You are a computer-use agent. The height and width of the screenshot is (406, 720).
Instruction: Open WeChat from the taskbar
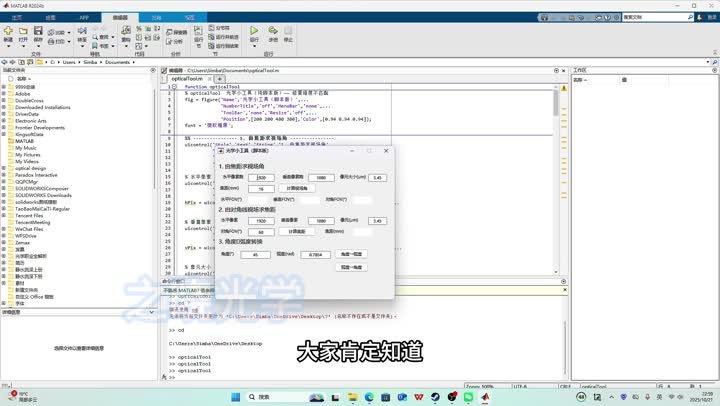coord(468,397)
